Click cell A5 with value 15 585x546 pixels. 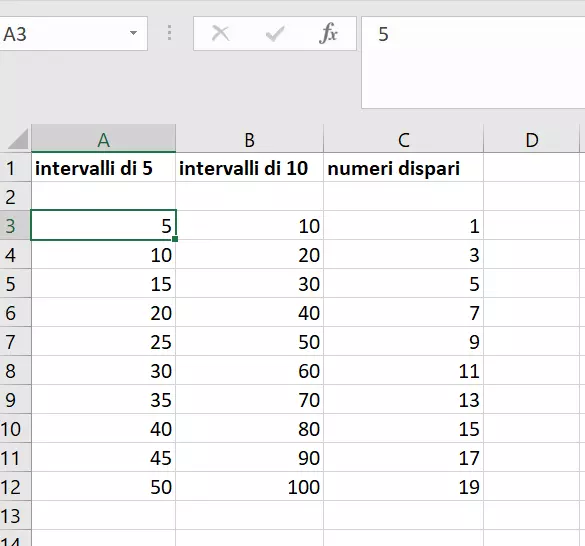[x=103, y=284]
